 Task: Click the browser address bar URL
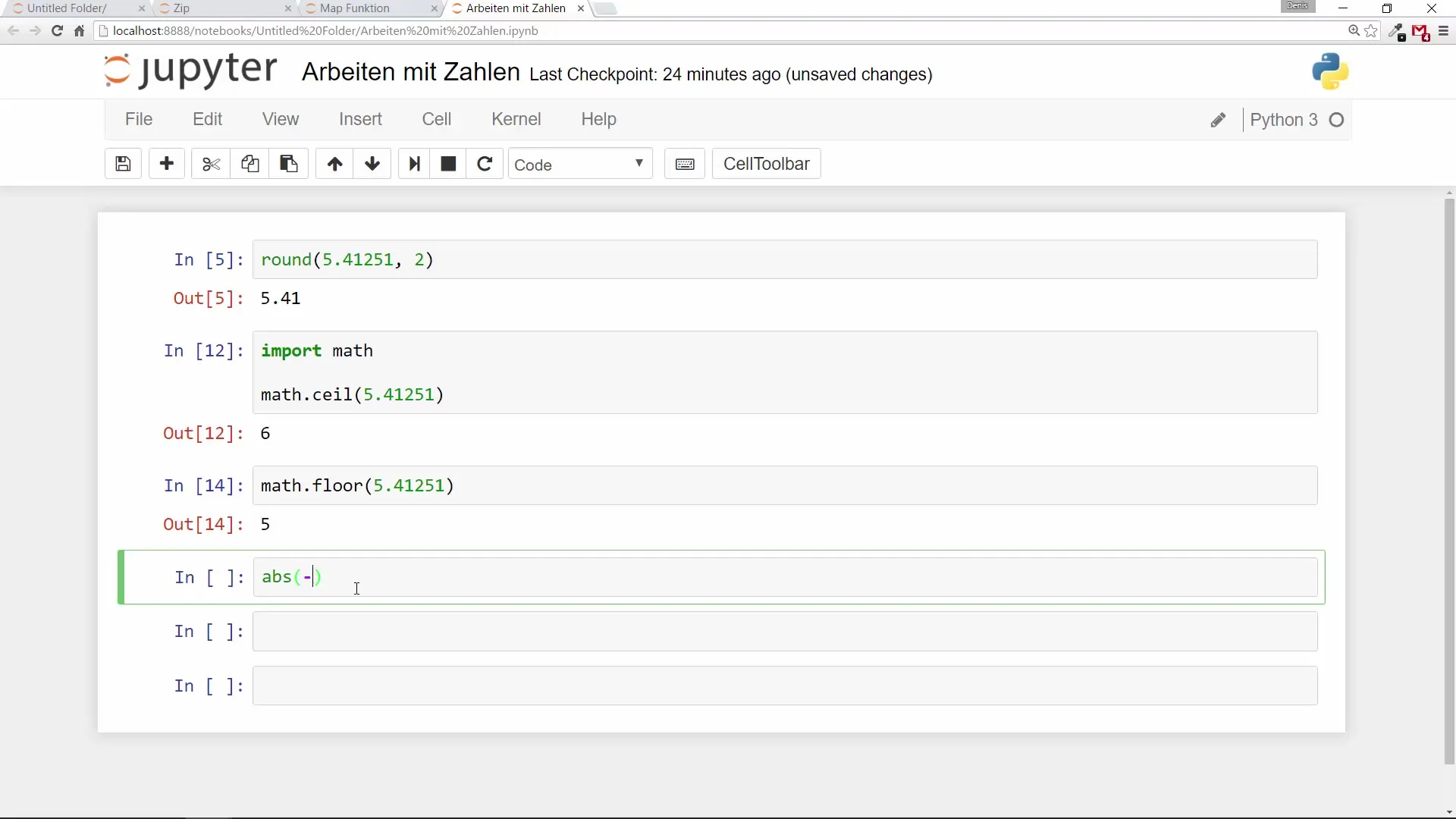click(325, 31)
